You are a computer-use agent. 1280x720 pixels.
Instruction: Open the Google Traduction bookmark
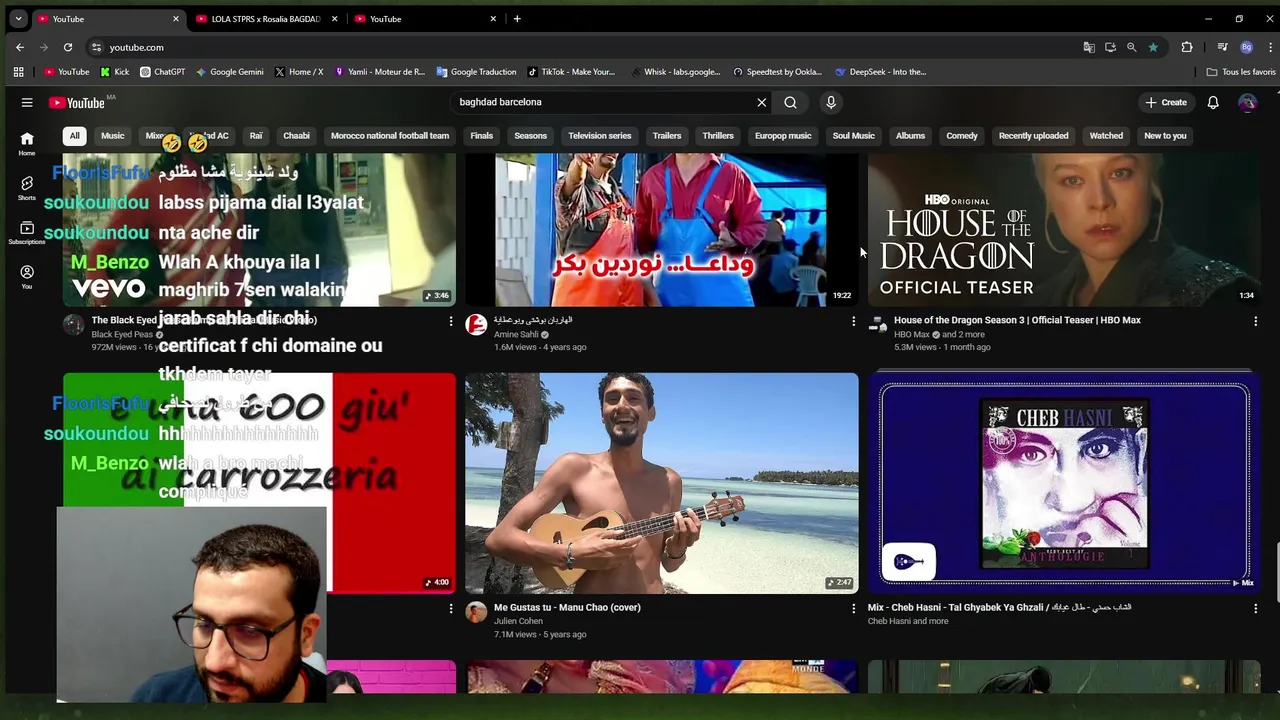coord(476,72)
